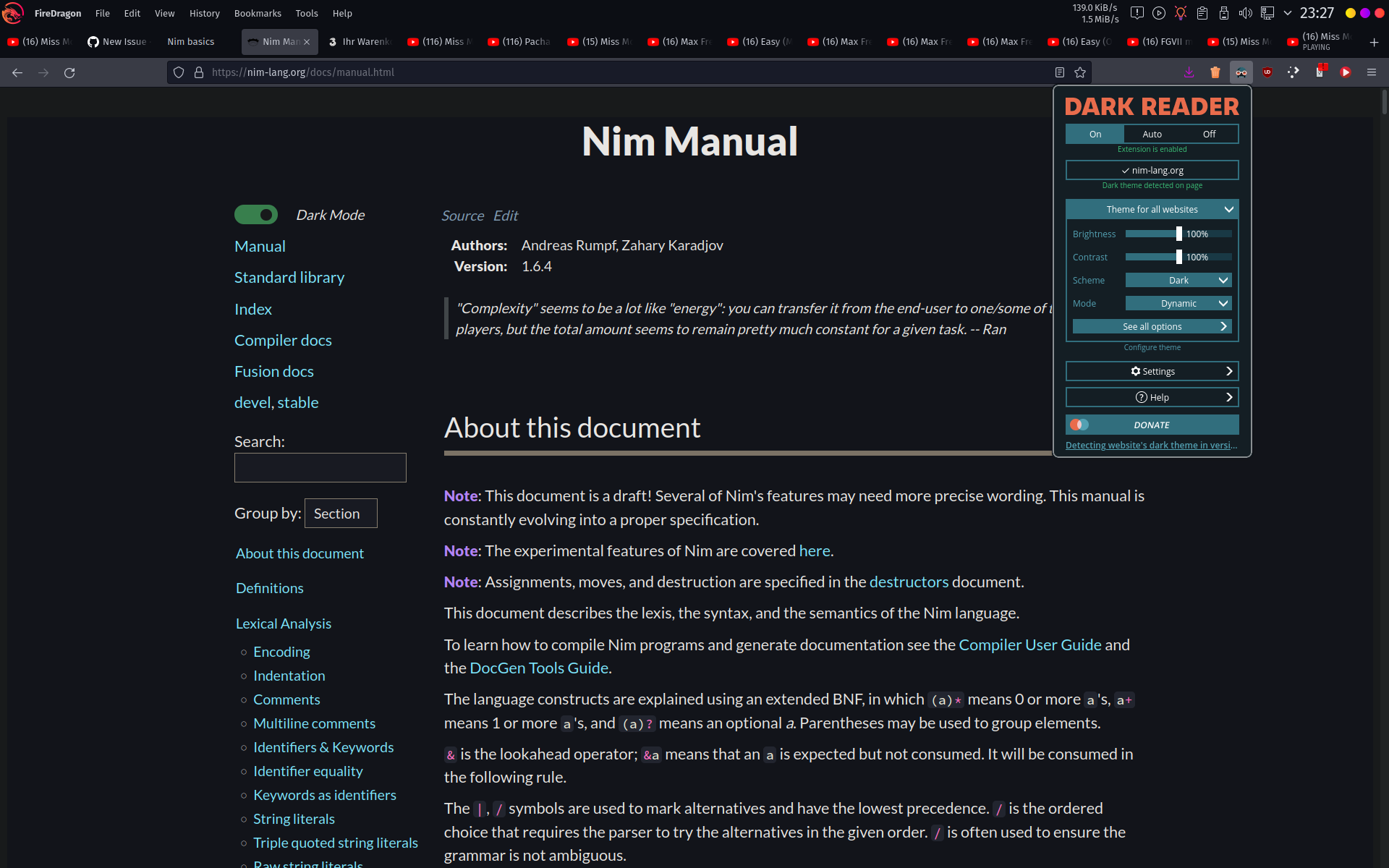Switch to the New Issue GitHub tab
The height and width of the screenshot is (868, 1389).
pyautogui.click(x=117, y=42)
